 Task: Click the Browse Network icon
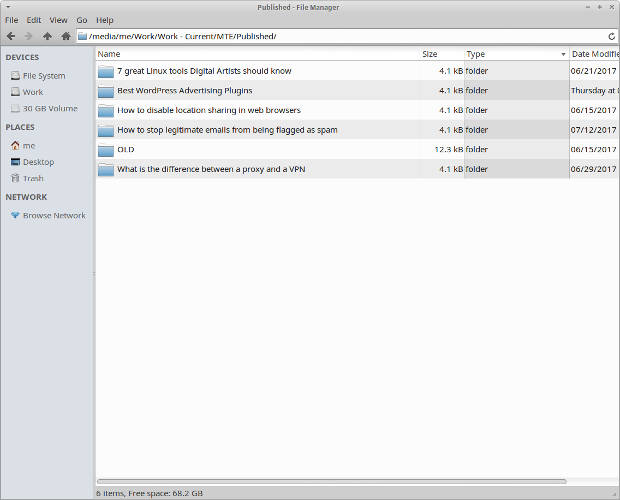[15, 215]
